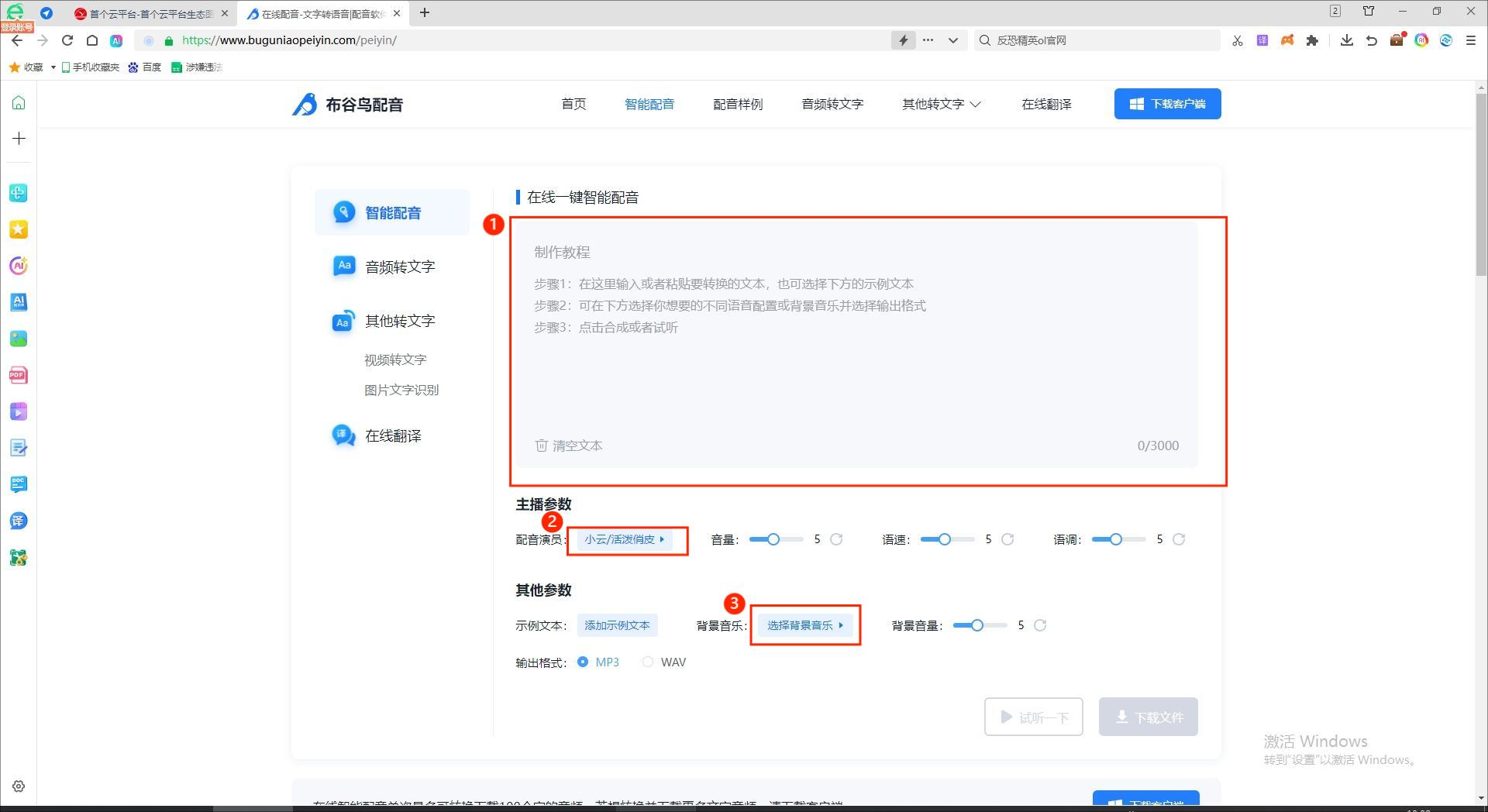Reset speed with refresh icon beside 语速

pyautogui.click(x=1007, y=539)
